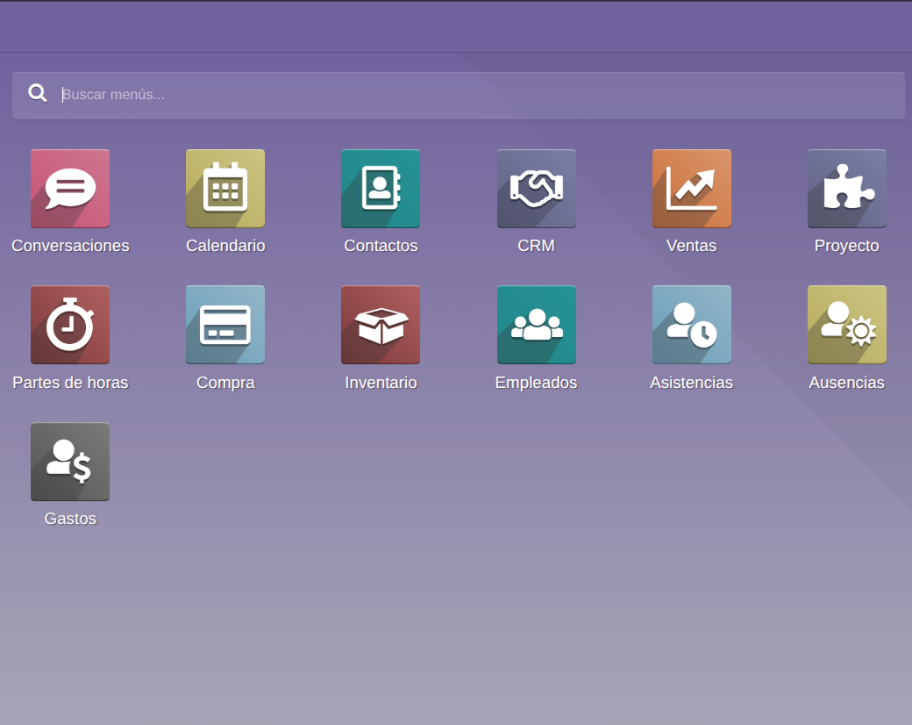Viewport: 912px width, 725px height.
Task: Click the magnifying glass search icon
Action: click(x=38, y=94)
